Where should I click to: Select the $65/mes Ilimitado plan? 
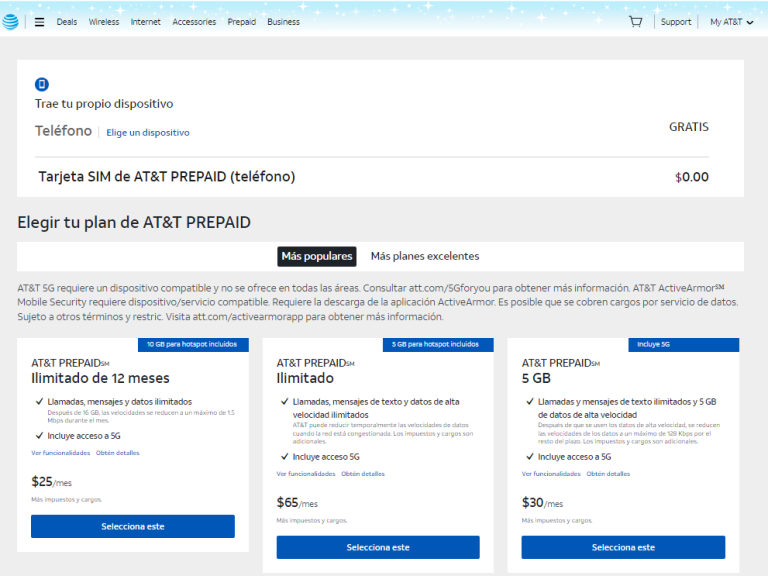pos(378,547)
